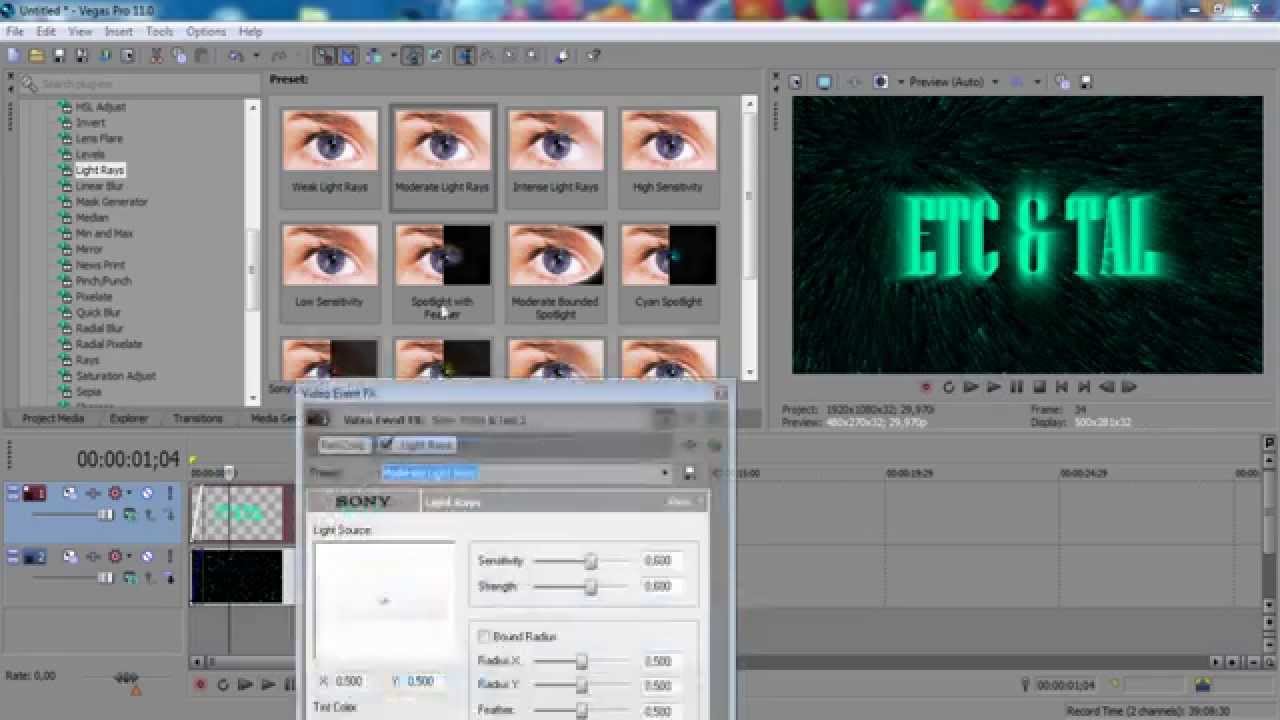Switch to the Explorer tab
1280x720 pixels.
(x=129, y=418)
